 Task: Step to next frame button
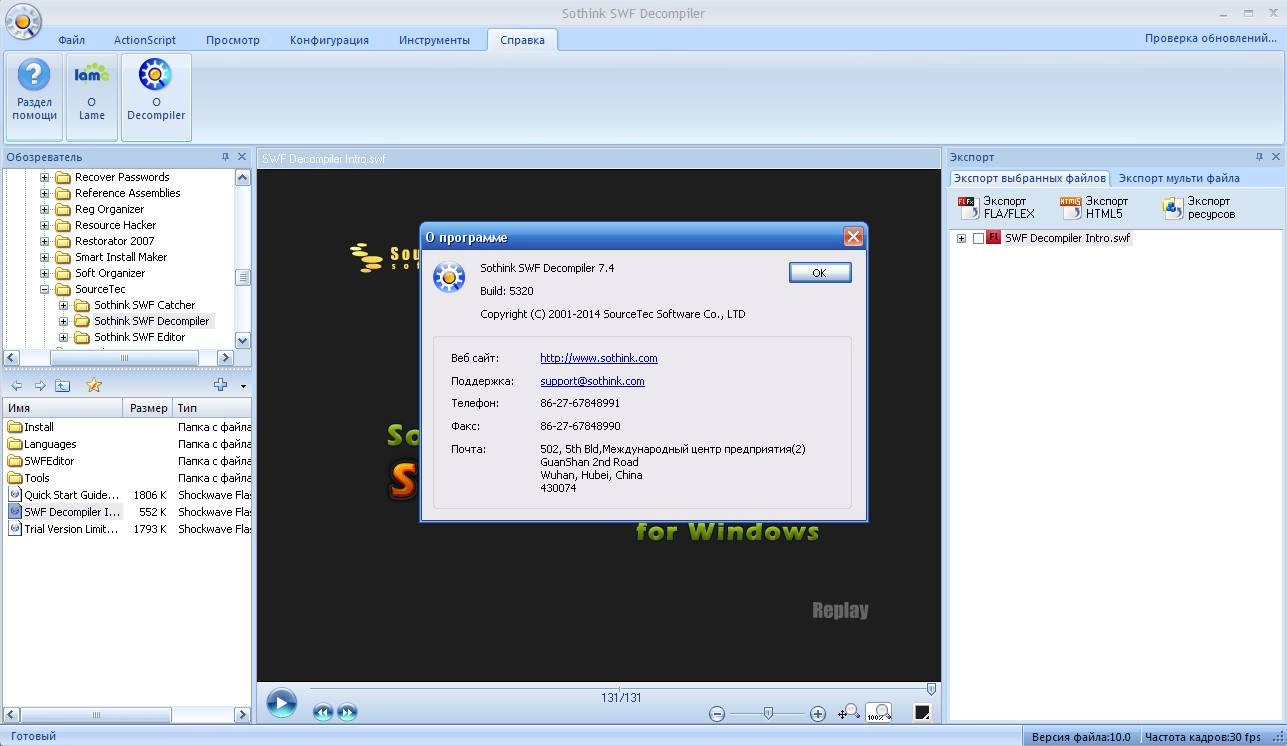tap(347, 712)
